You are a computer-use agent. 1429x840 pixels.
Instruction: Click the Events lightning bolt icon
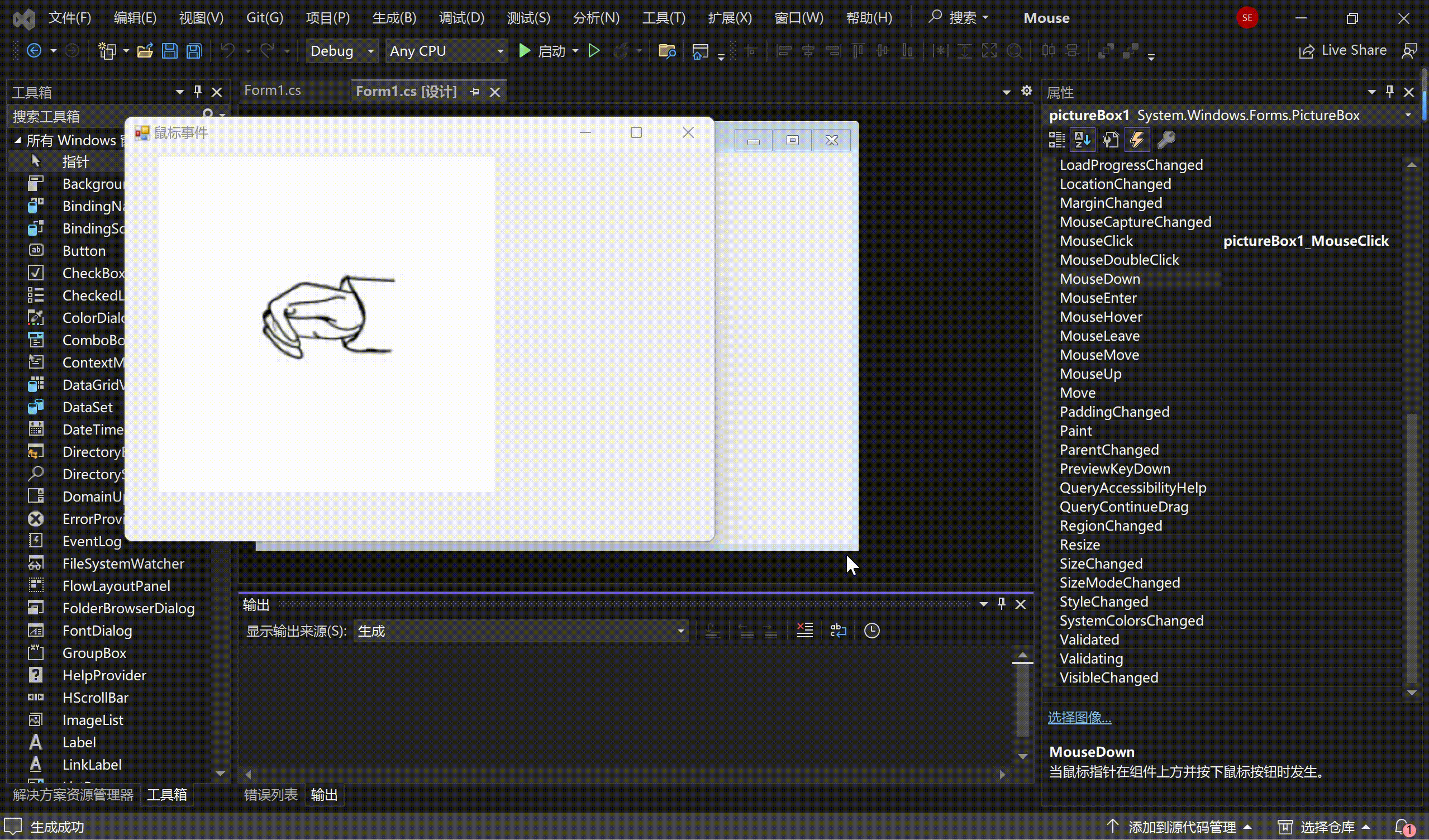tap(1137, 140)
